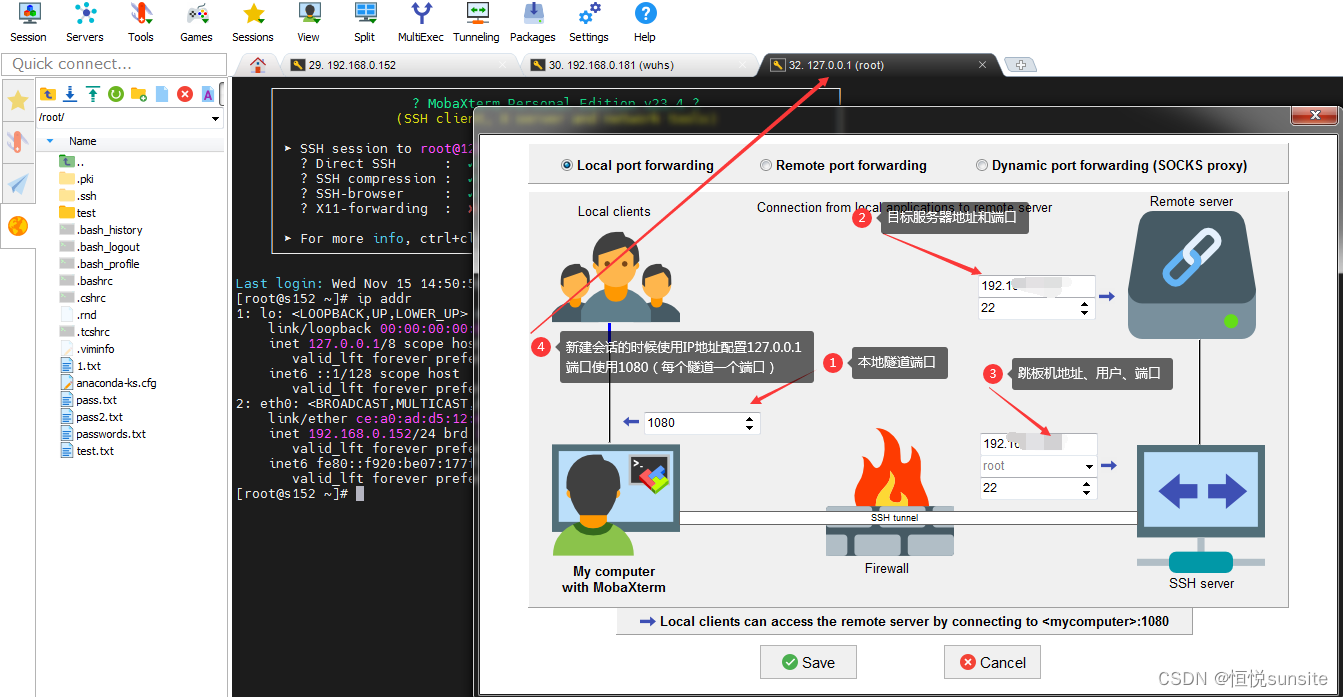Cancel the tunnel configuration dialog
1343x697 pixels.
tap(992, 662)
